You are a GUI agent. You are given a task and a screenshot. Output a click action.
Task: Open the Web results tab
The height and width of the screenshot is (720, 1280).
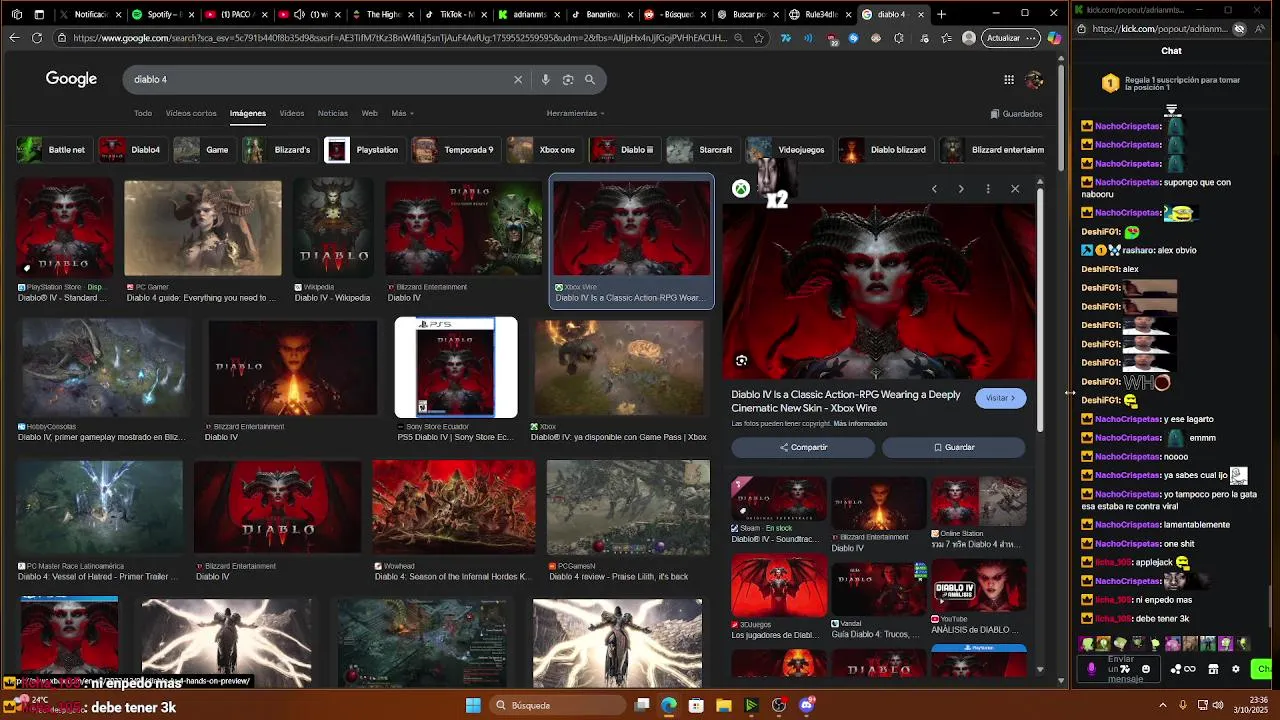(369, 113)
